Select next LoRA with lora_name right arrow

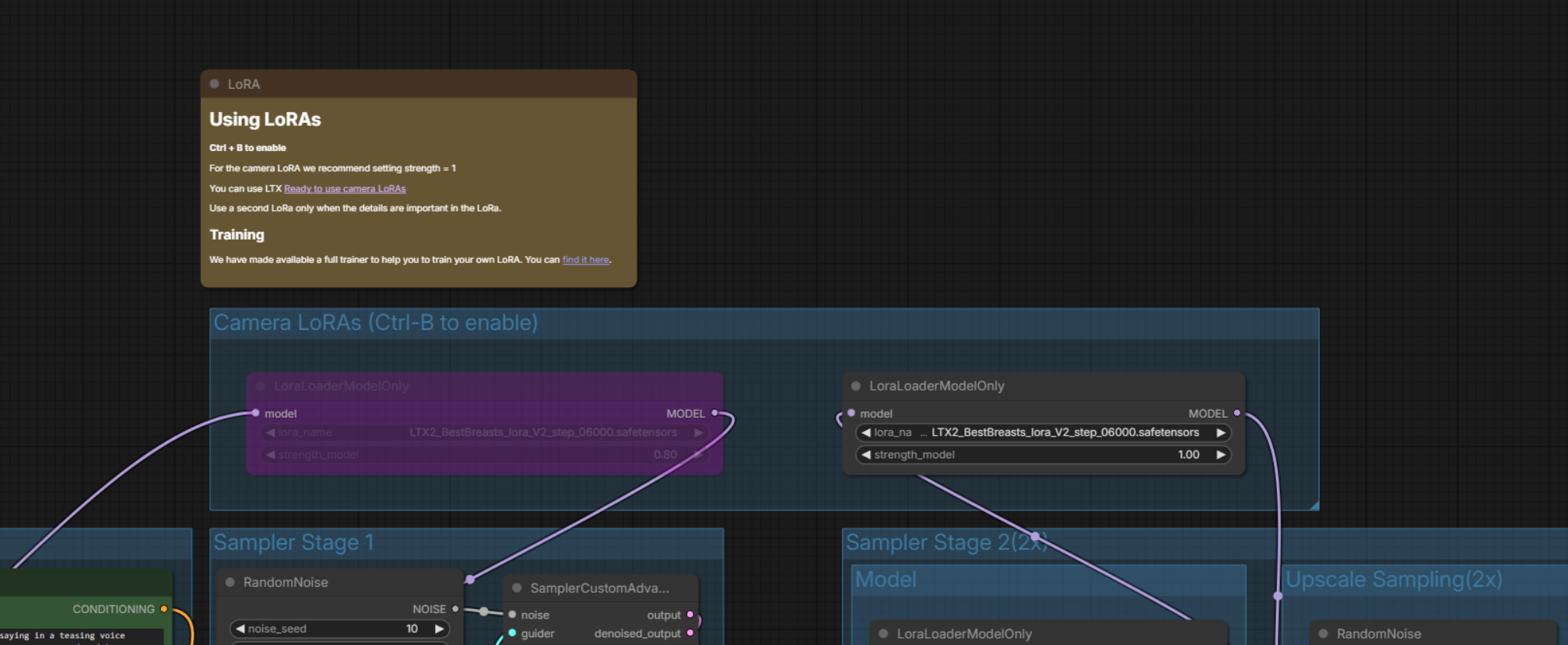click(1220, 433)
